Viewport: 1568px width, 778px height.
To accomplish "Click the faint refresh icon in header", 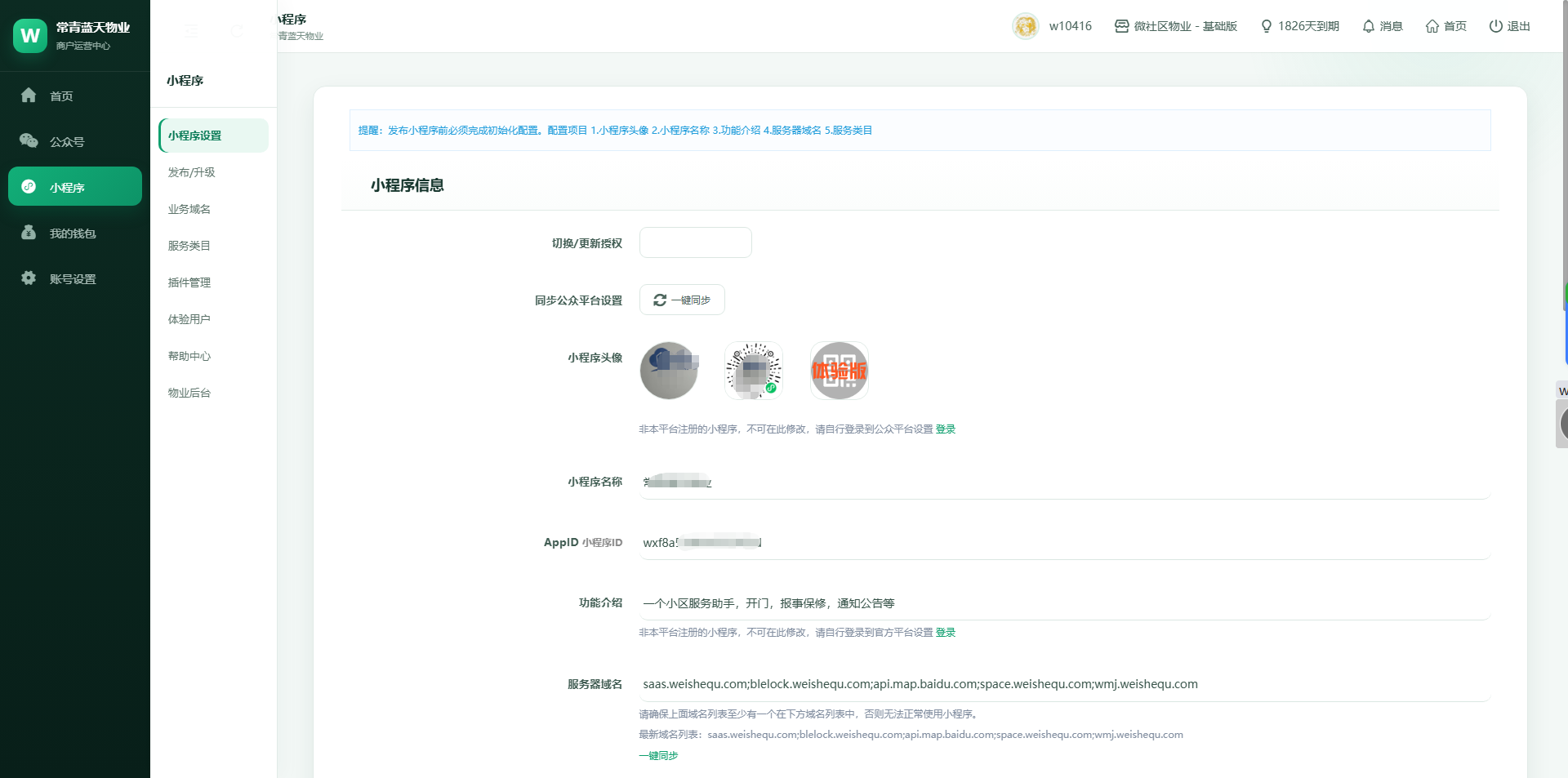I will [237, 31].
